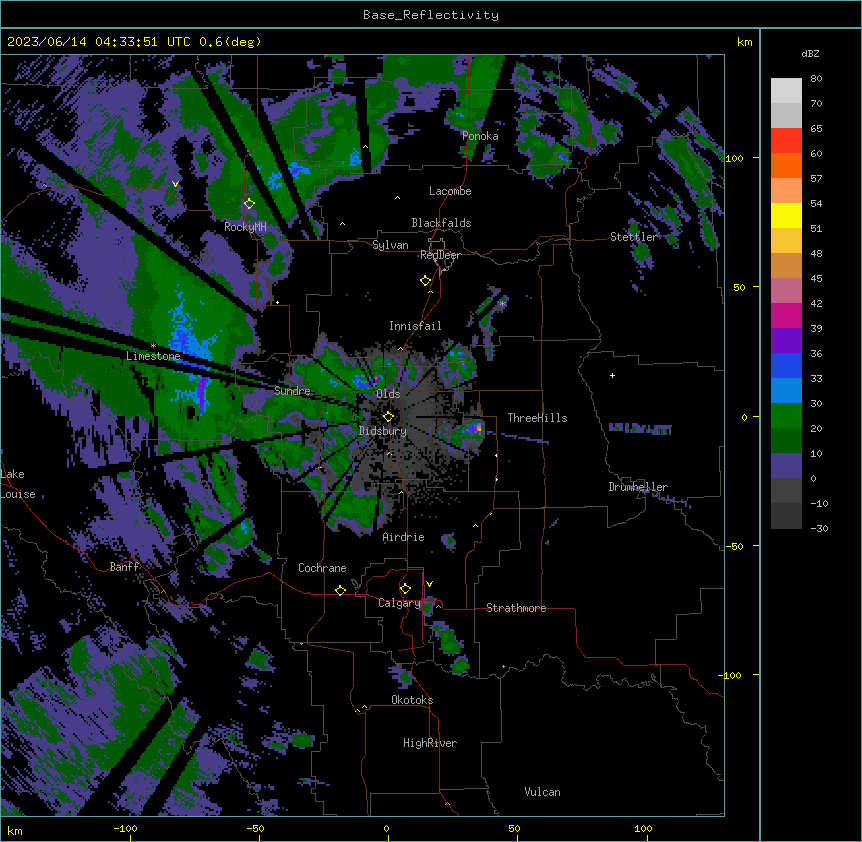
Task: Click the yellow diamond marker south of RedDeer
Action: [x=425, y=281]
